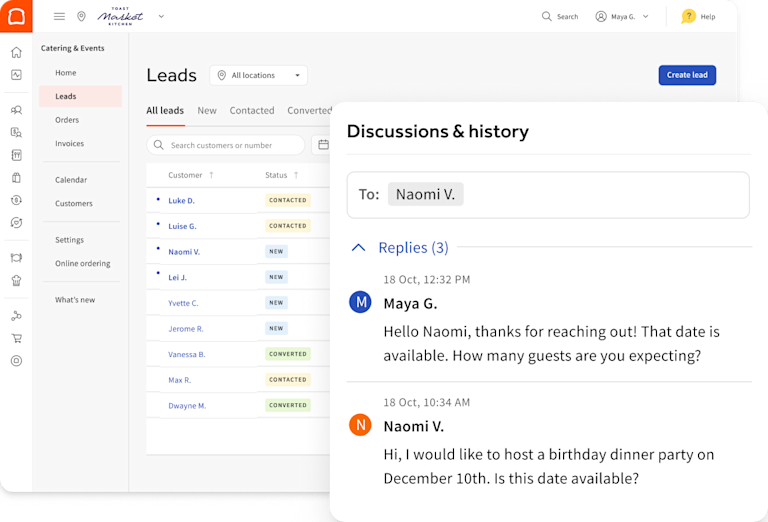The width and height of the screenshot is (768, 522).
Task: Sort by Status column arrow
Action: [x=296, y=175]
